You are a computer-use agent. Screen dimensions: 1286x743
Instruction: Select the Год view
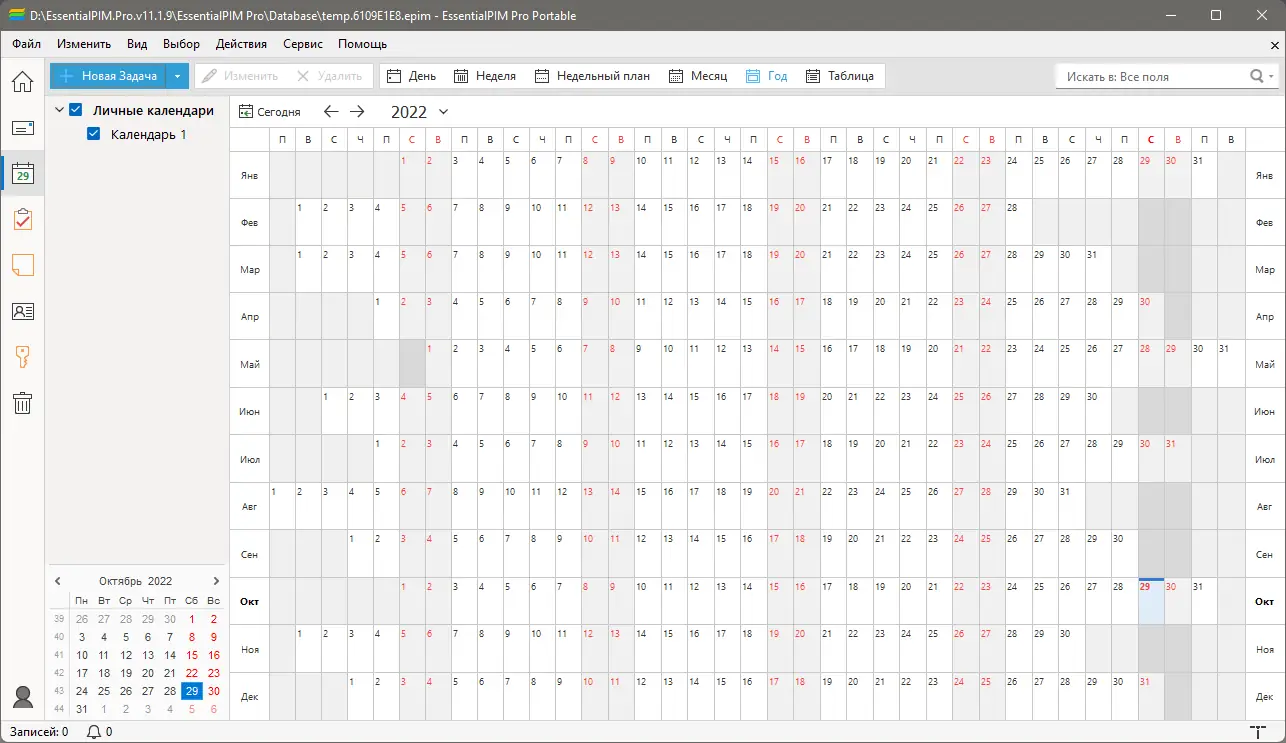point(766,76)
